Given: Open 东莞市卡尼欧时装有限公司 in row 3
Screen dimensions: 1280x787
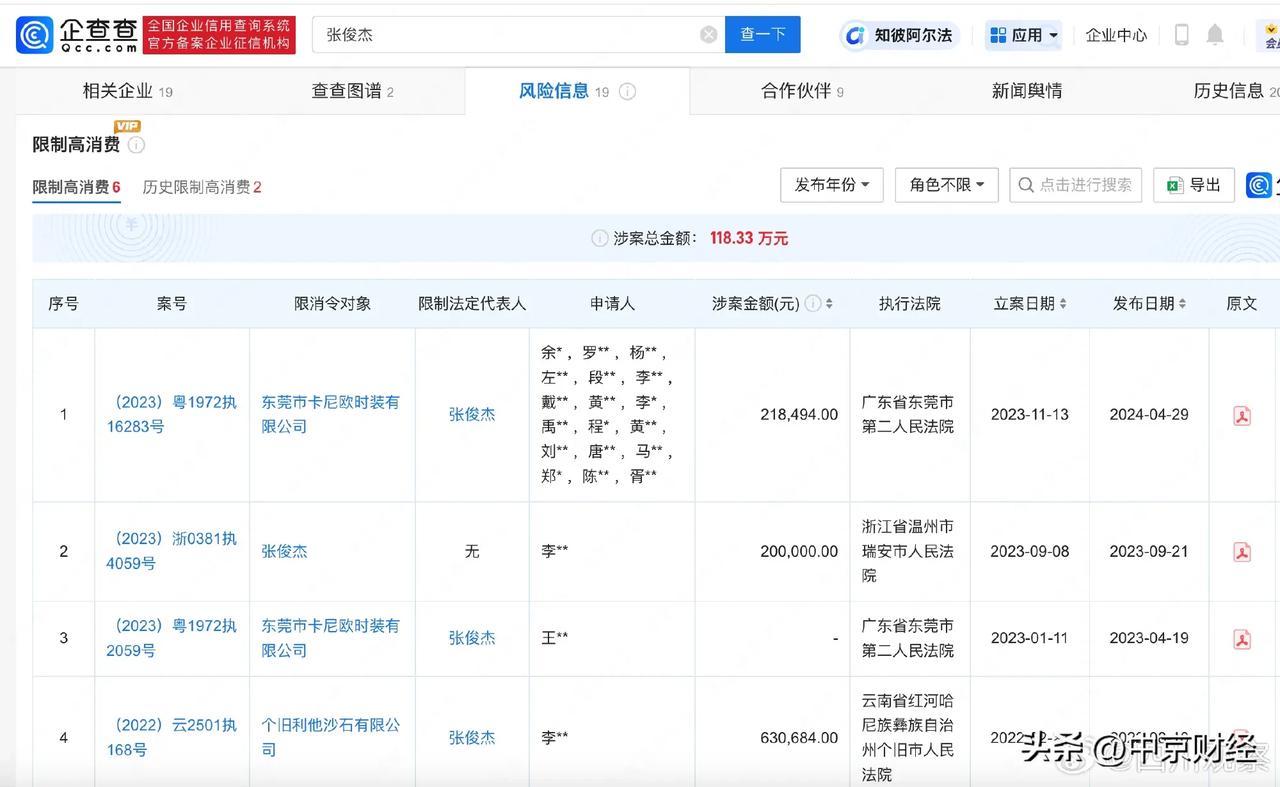Looking at the screenshot, I should [x=331, y=638].
